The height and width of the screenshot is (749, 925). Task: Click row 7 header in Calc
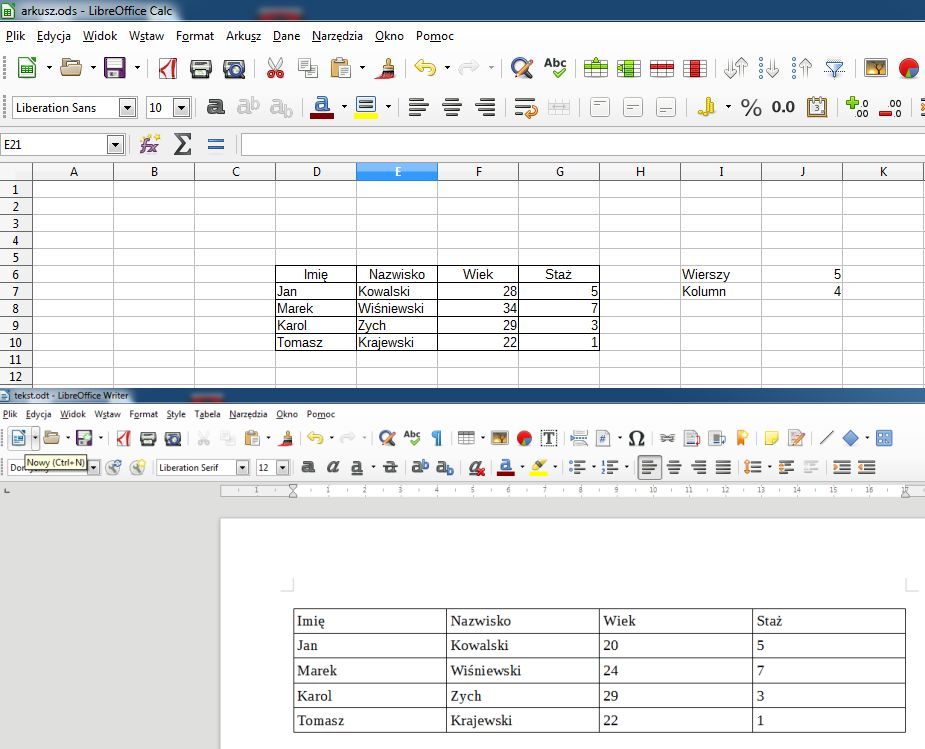click(15, 291)
